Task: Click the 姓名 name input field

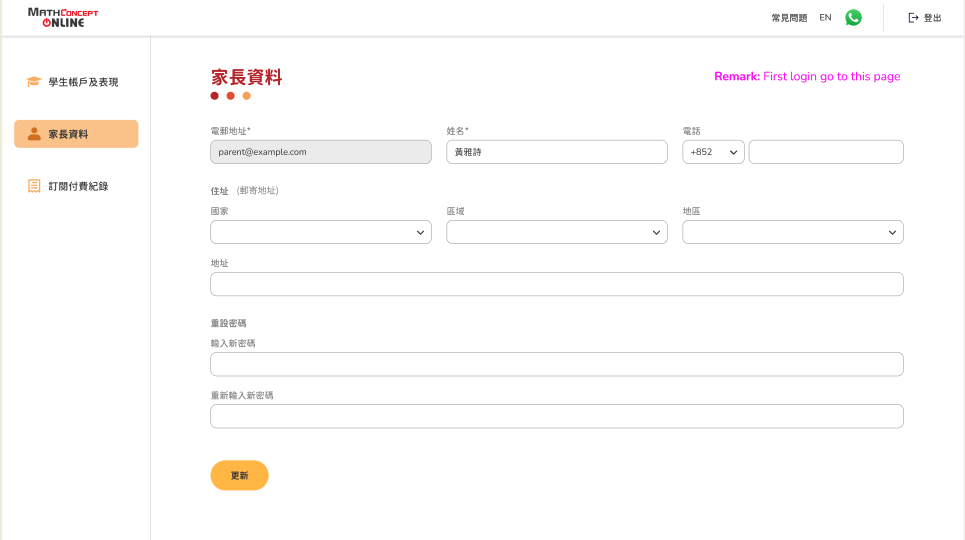Action: coord(556,152)
